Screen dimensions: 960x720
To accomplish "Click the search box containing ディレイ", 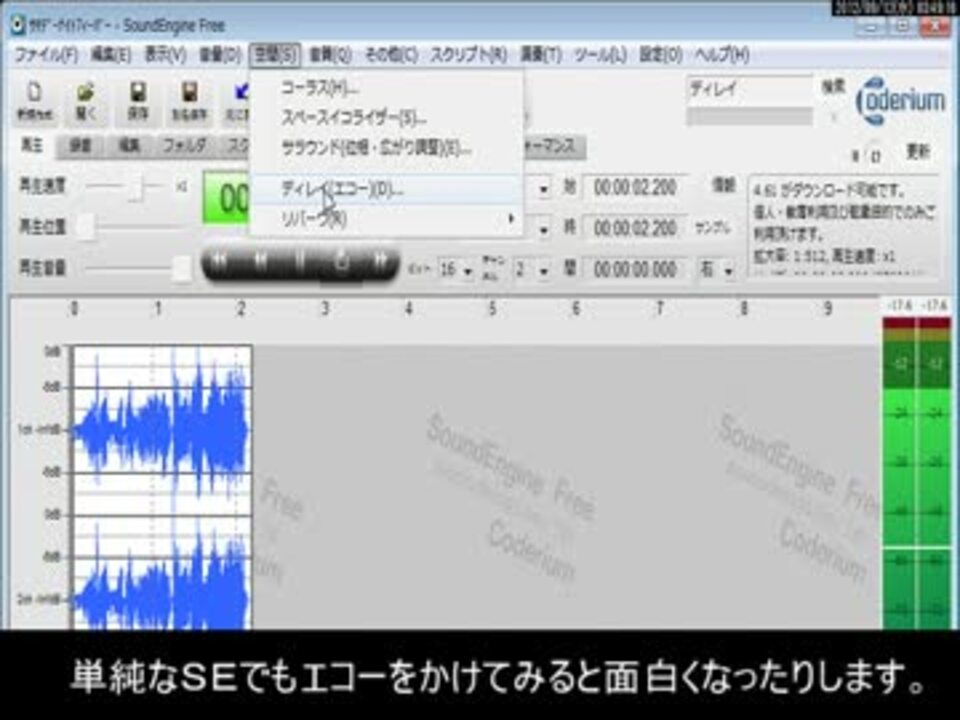I will pos(749,89).
